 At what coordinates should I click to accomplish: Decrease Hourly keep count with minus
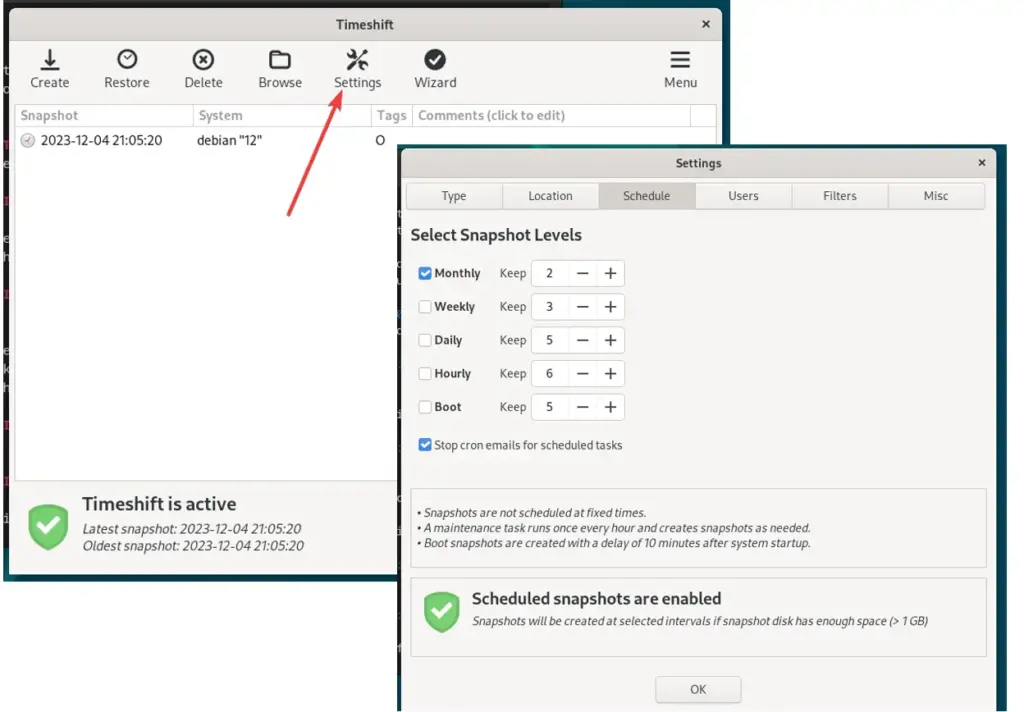(x=583, y=373)
